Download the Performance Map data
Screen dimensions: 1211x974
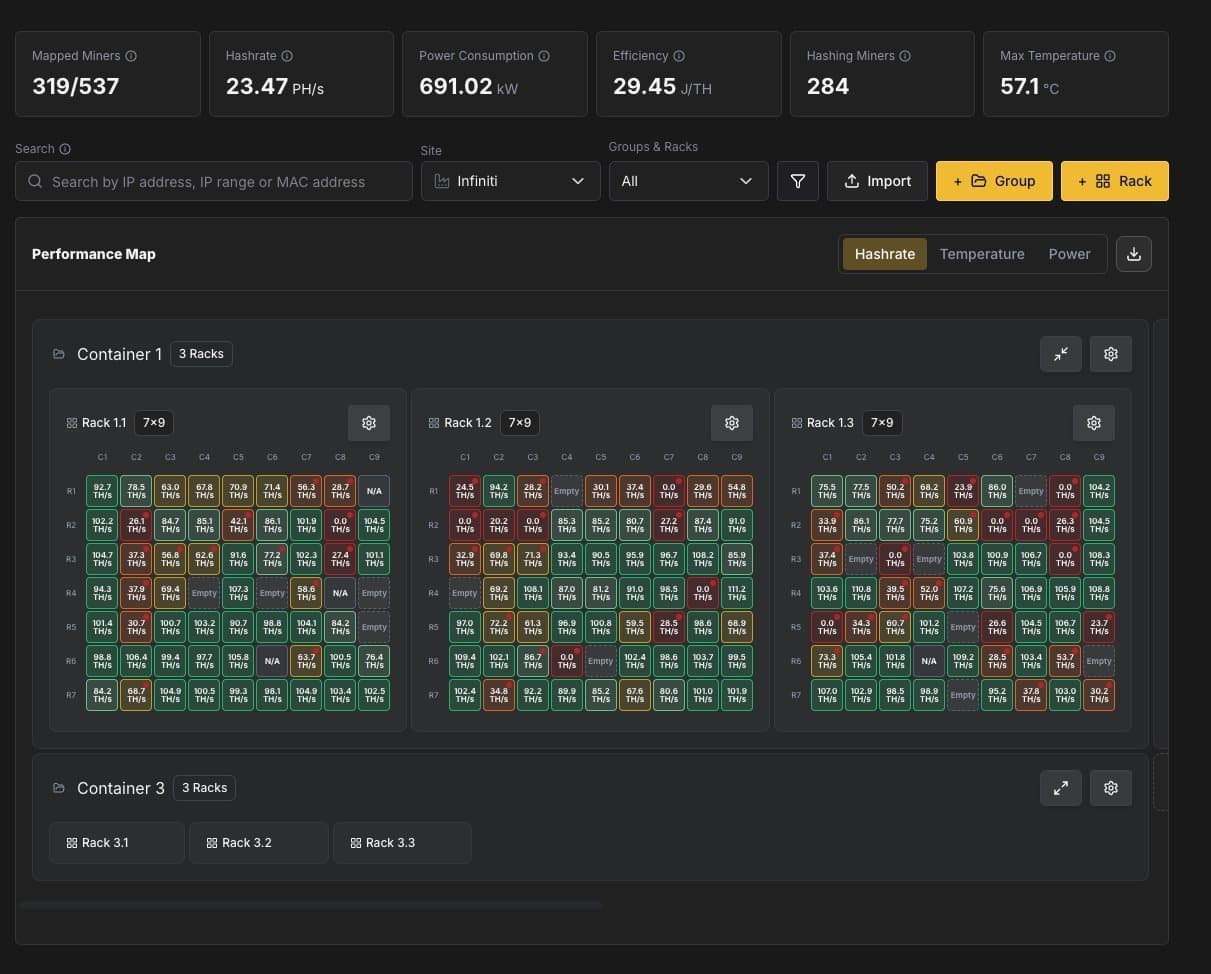click(1133, 254)
